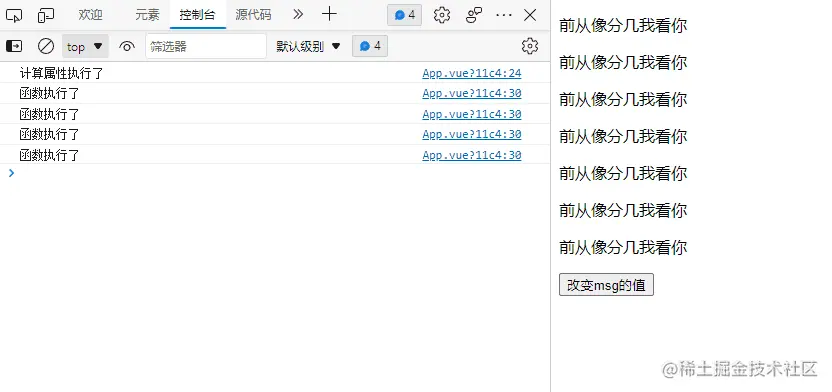Open console settings gear icon

pos(530,47)
